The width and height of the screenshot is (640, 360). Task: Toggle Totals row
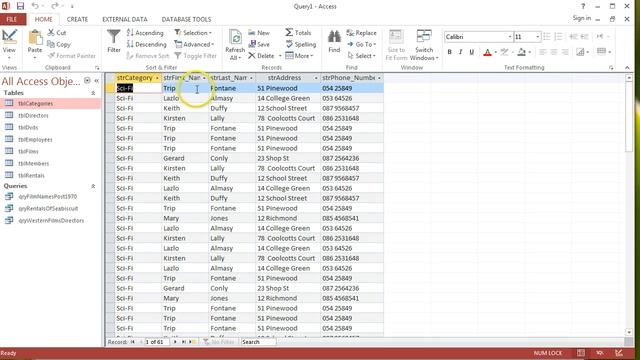298,33
